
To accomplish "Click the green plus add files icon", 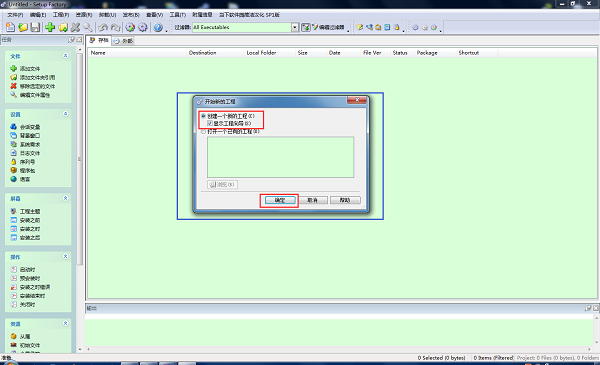I will 50,27.
